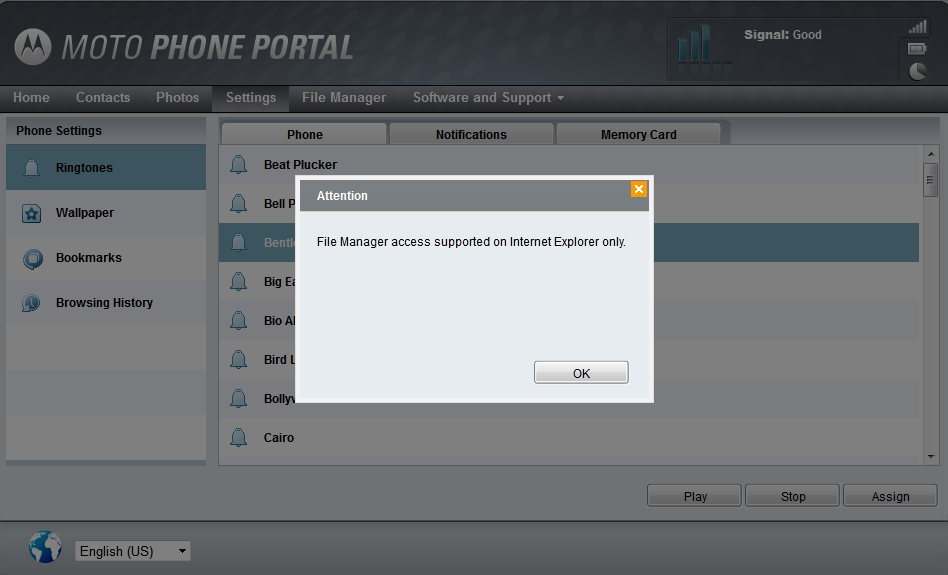The image size is (948, 575).
Task: Open the English (US) language dropdown
Action: pos(132,551)
